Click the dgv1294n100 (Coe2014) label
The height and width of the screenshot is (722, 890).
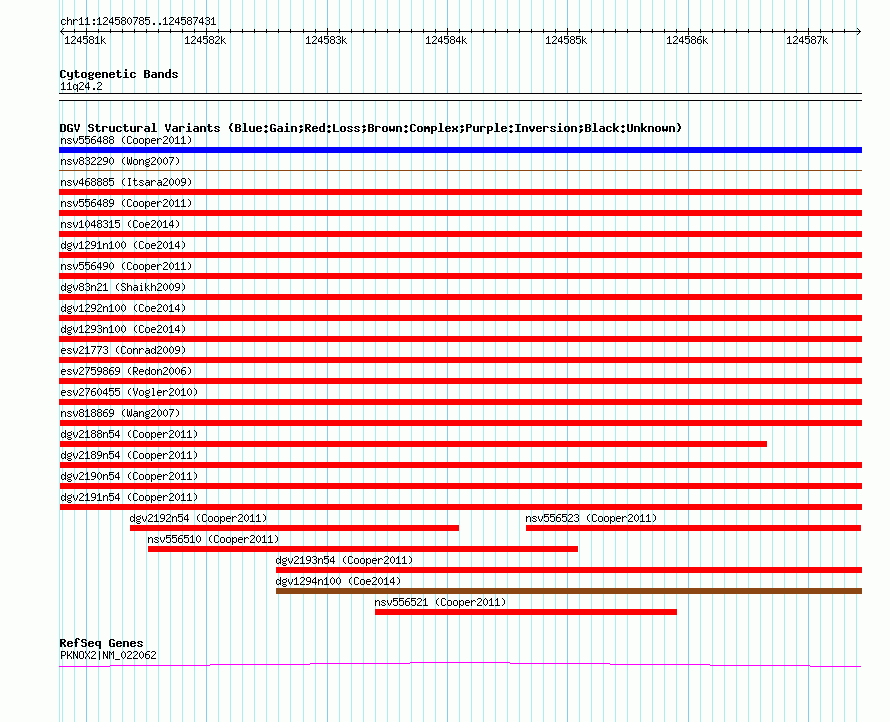pos(338,581)
